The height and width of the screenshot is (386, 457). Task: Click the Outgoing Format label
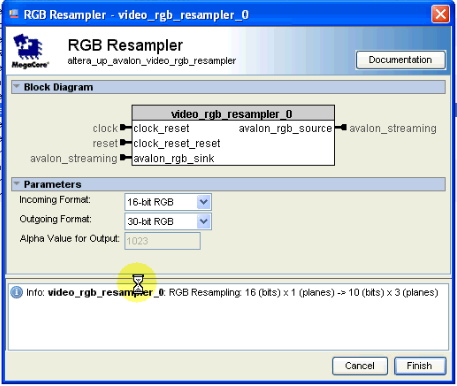pos(55,219)
